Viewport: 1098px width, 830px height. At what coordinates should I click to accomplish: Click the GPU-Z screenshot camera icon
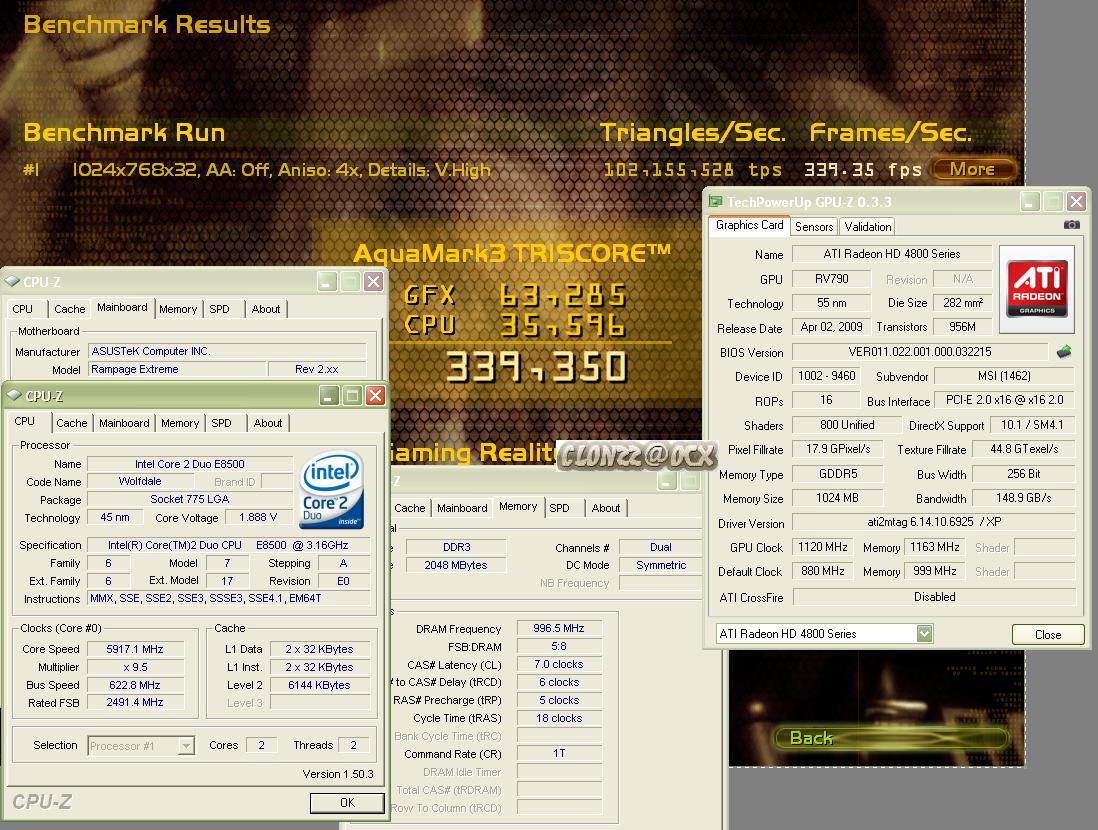(1071, 225)
